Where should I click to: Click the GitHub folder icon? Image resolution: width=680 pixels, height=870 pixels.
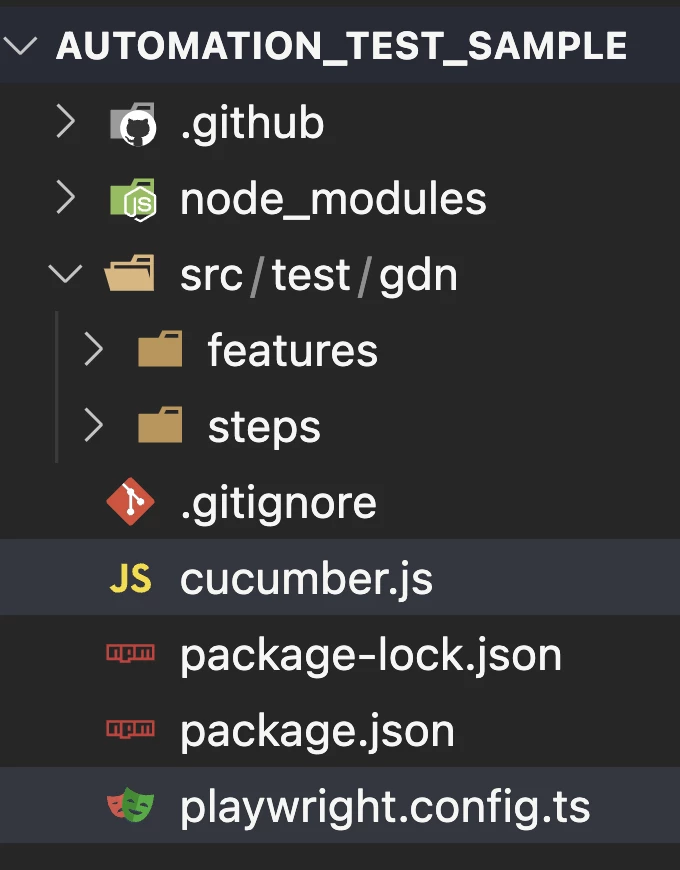pos(132,124)
